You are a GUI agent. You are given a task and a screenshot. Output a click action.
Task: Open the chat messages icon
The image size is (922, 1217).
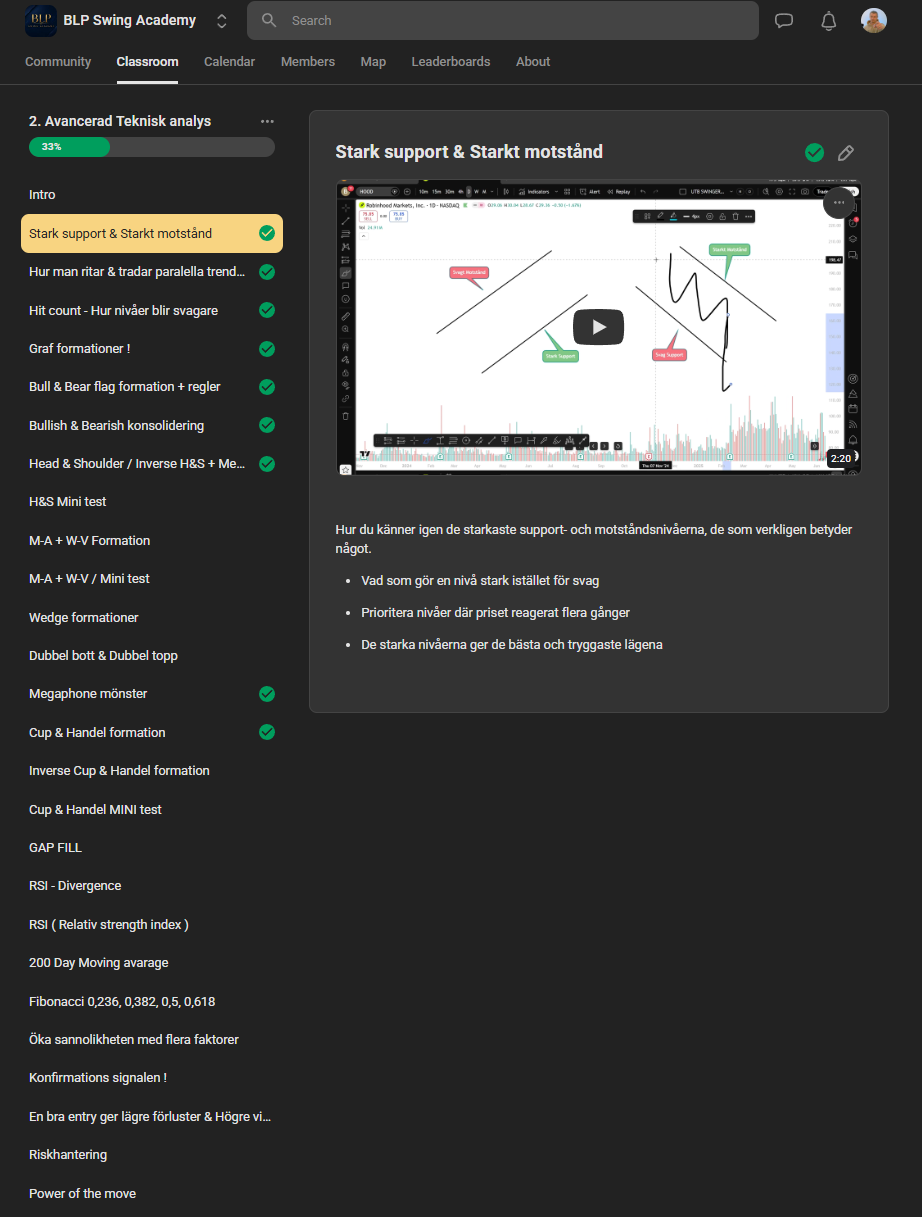(x=784, y=21)
